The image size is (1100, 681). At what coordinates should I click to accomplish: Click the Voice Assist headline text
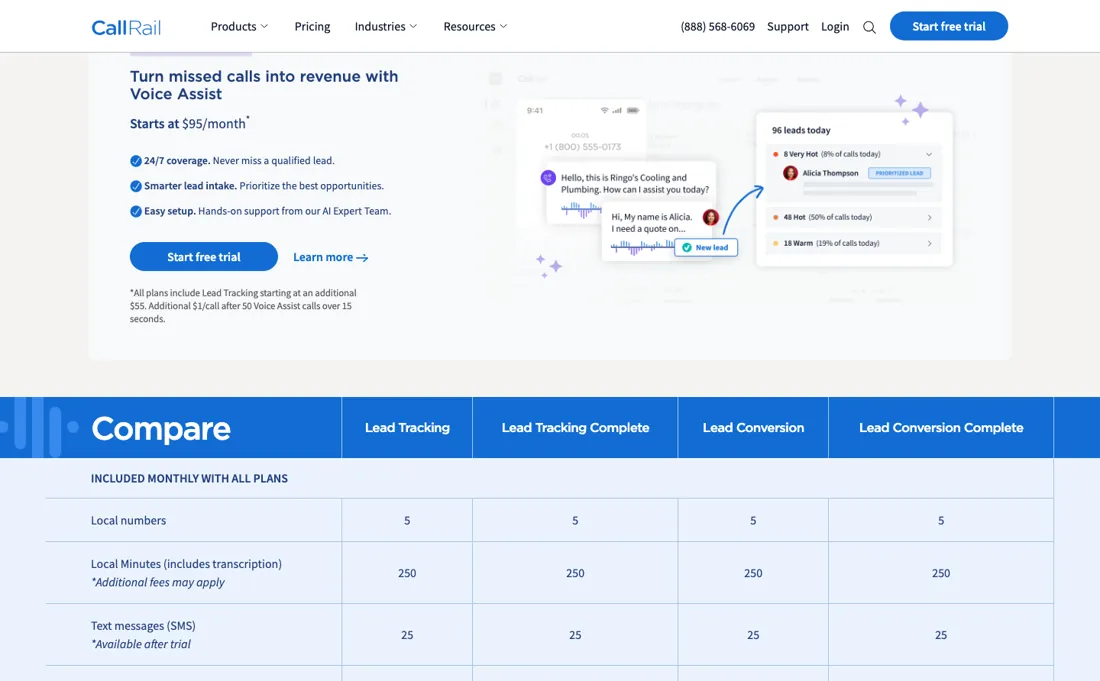[x=264, y=85]
